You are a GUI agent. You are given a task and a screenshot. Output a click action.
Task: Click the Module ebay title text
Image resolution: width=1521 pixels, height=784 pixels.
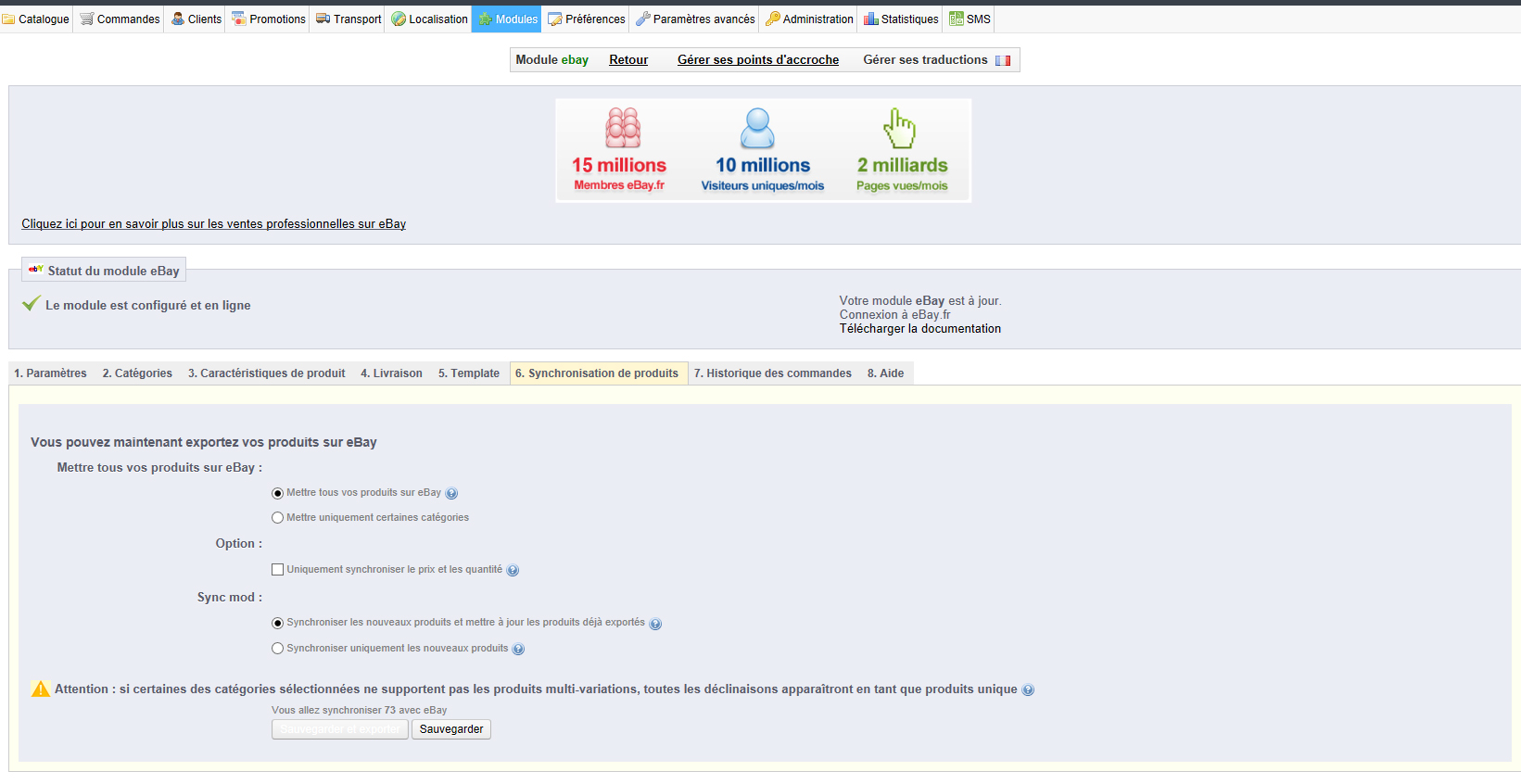(x=552, y=59)
